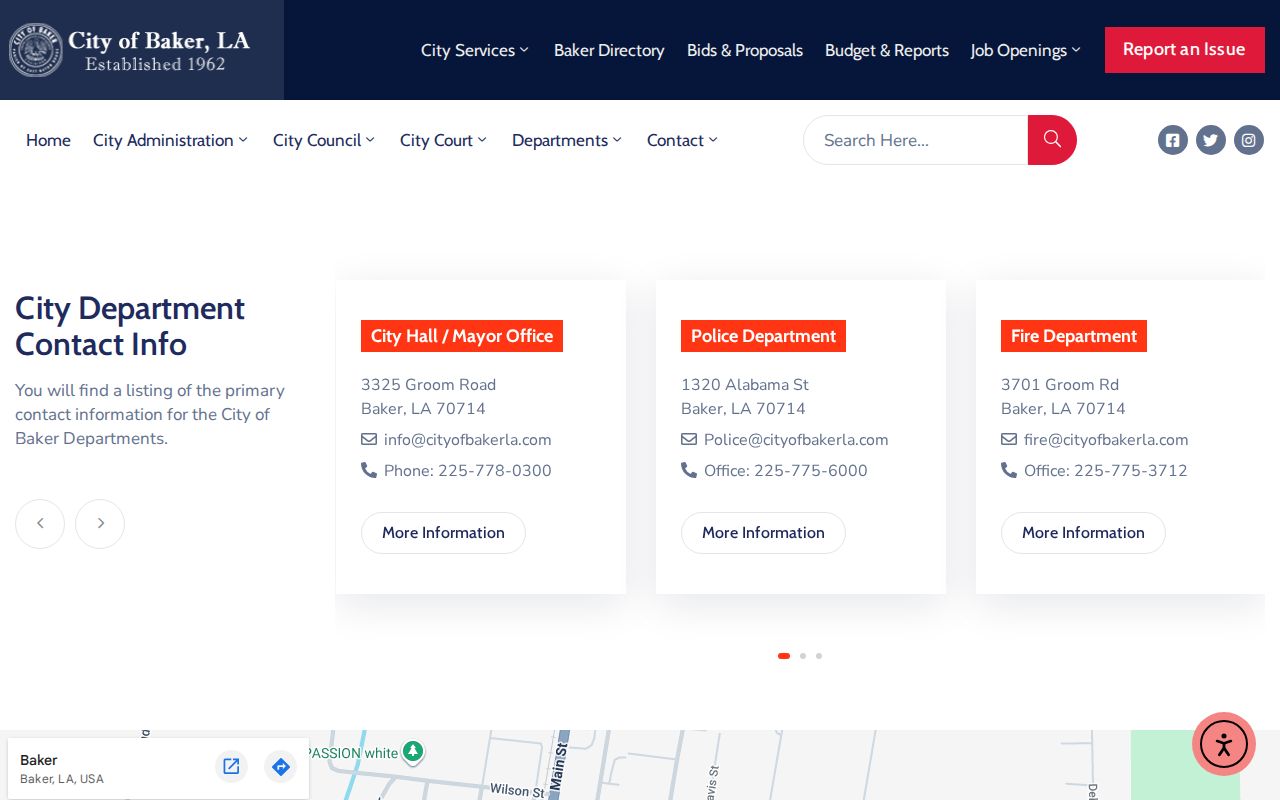
Task: Click the Fire Department label
Action: coord(1074,336)
